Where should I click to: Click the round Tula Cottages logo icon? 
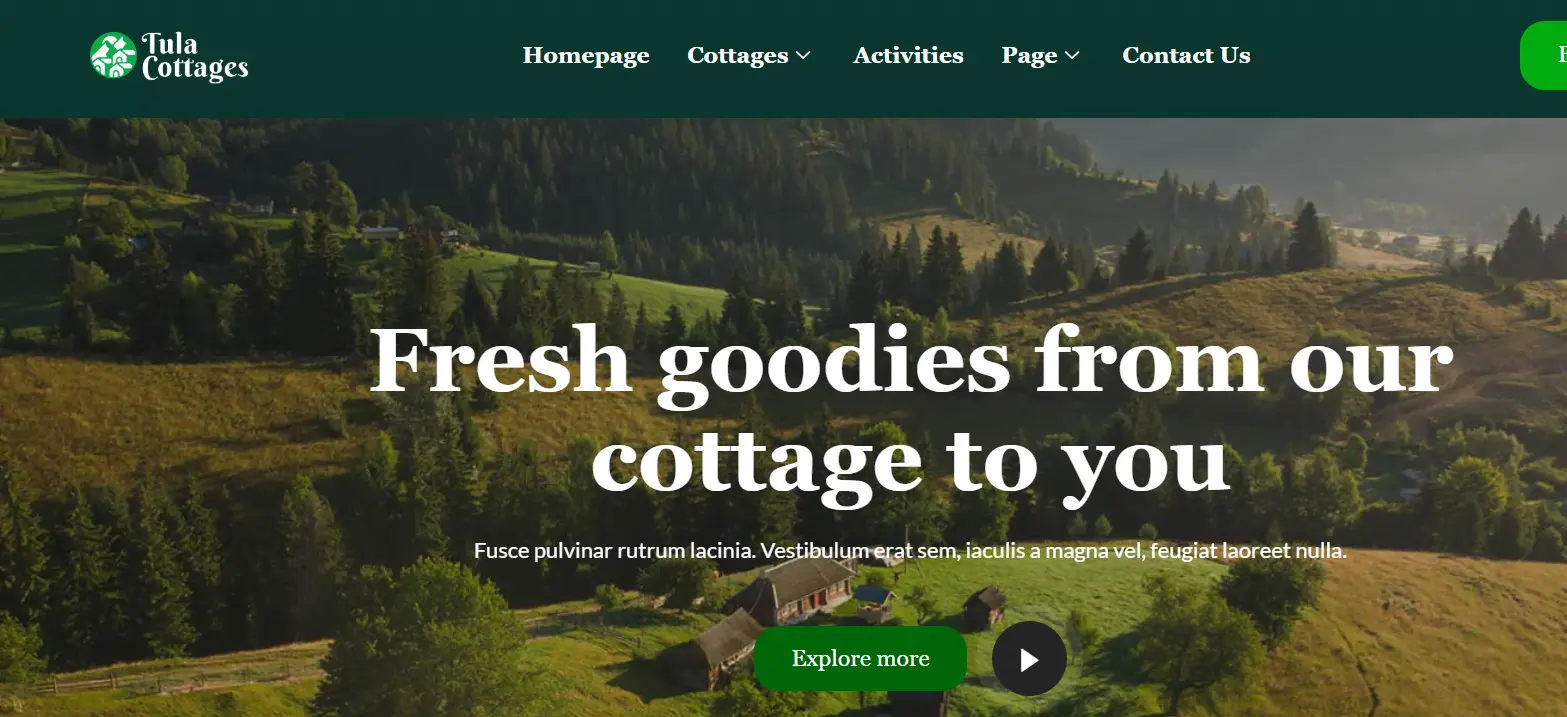pos(113,56)
